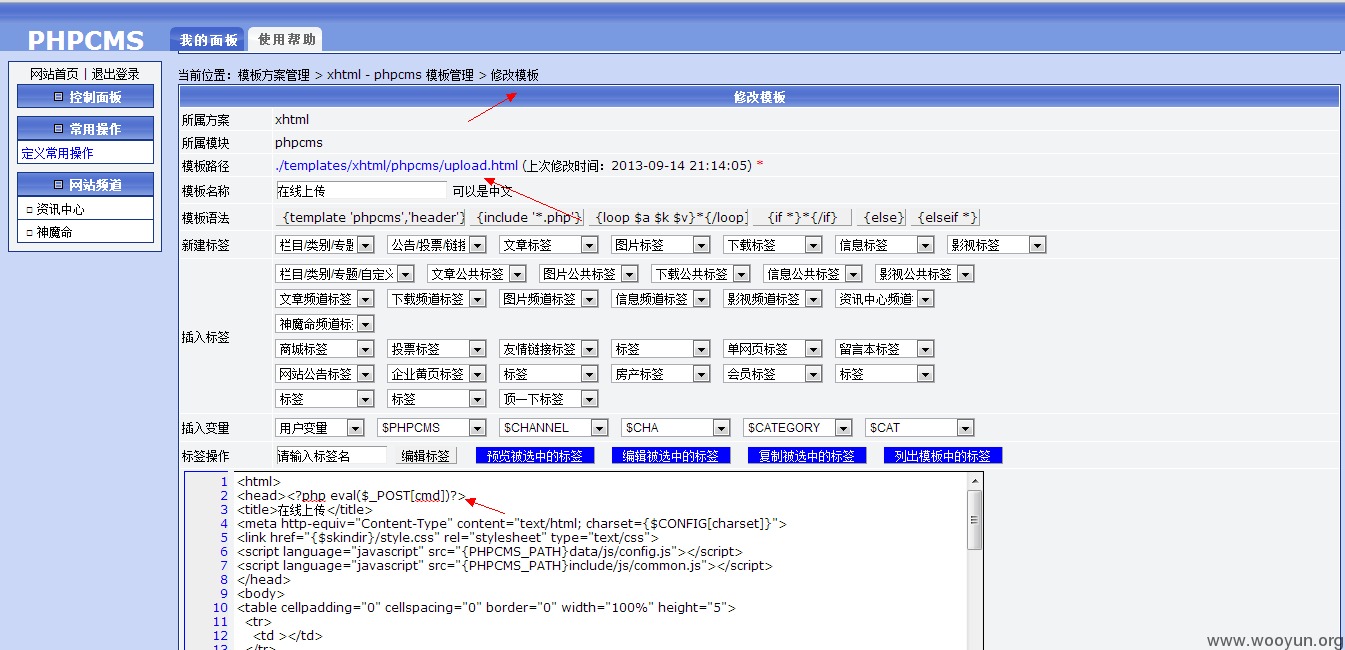Expand the 下载标签 new tag dropdown
The image size is (1345, 650).
coord(773,245)
